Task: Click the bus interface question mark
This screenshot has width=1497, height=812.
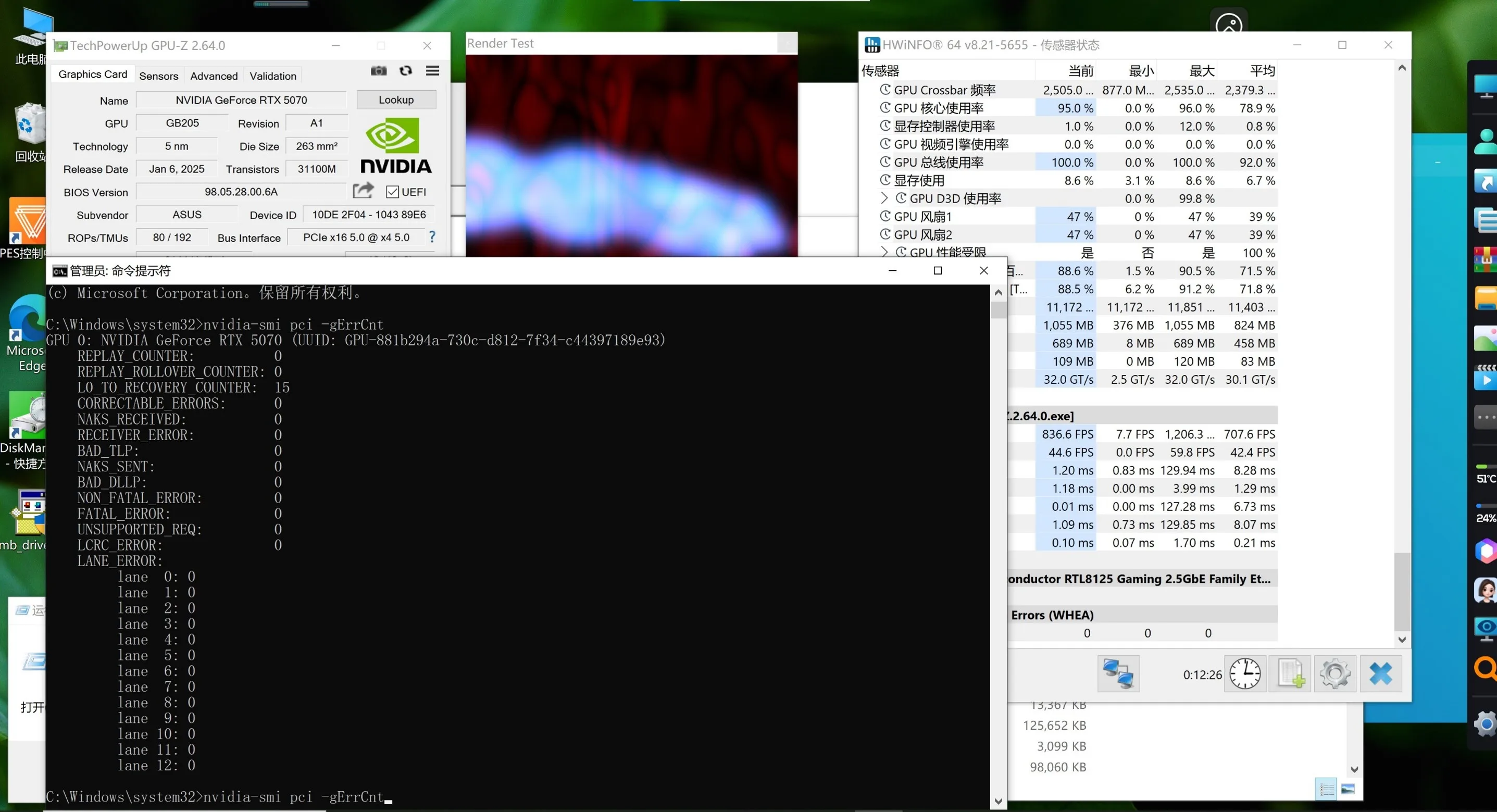Action: [x=432, y=237]
